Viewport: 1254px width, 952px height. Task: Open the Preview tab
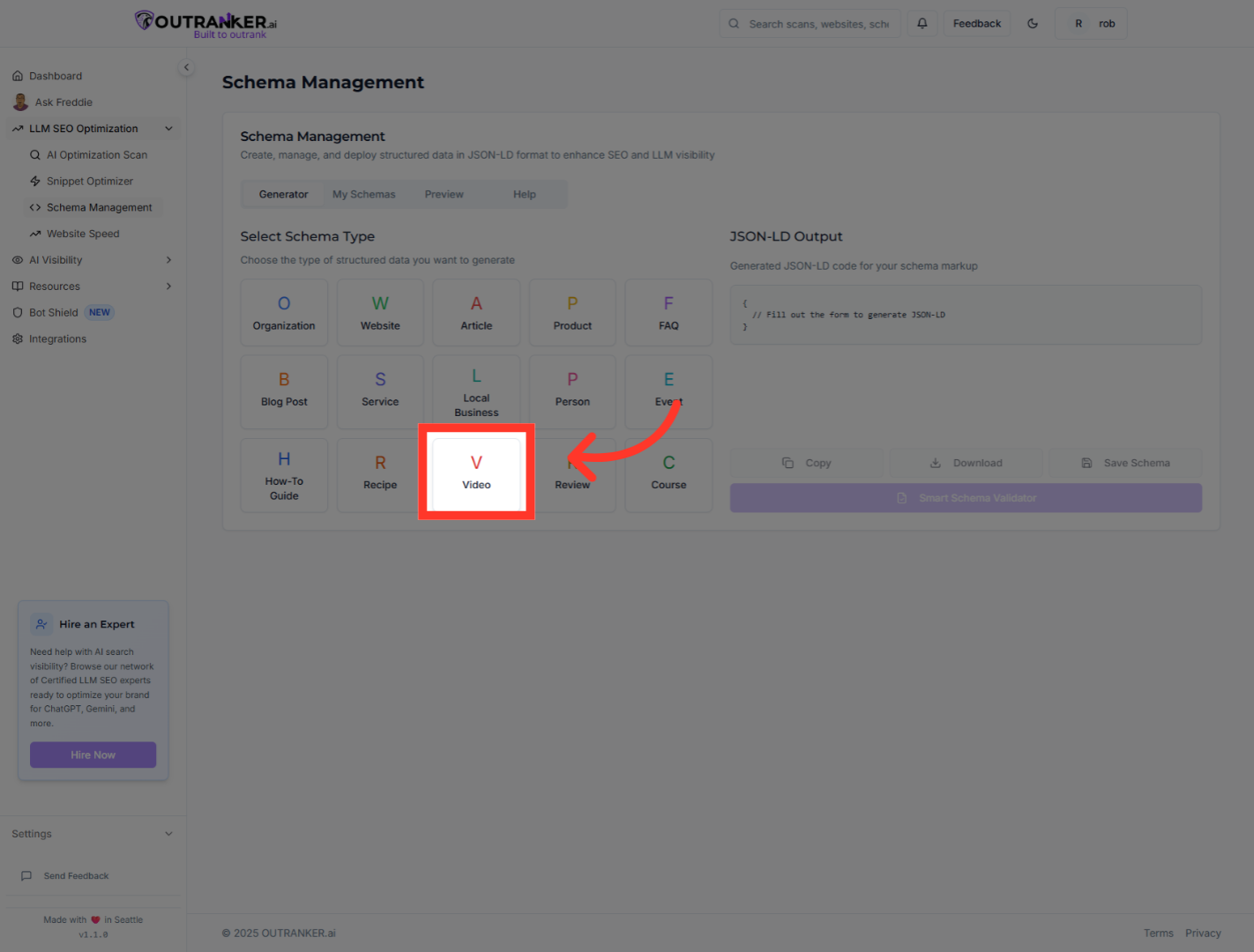444,195
